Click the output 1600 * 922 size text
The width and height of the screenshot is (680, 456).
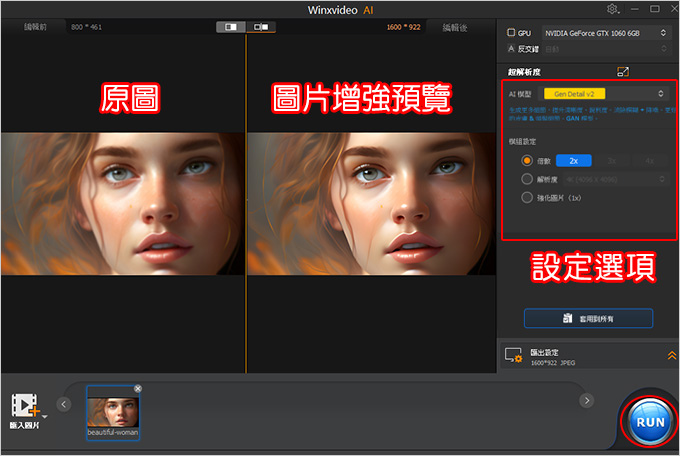coord(403,27)
